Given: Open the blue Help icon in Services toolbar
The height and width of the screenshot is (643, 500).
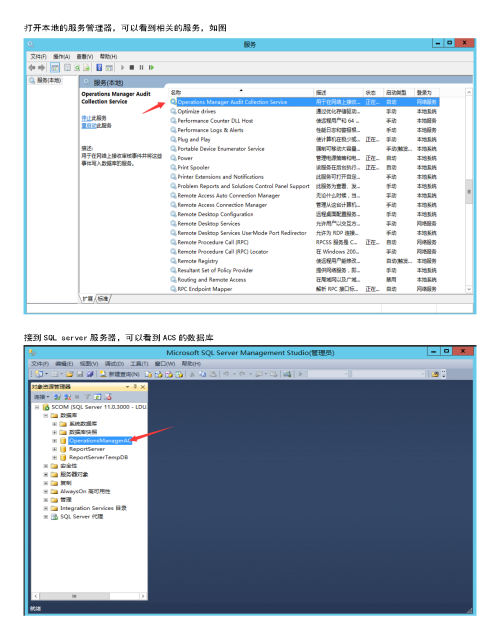Looking at the screenshot, I should click(x=99, y=68).
